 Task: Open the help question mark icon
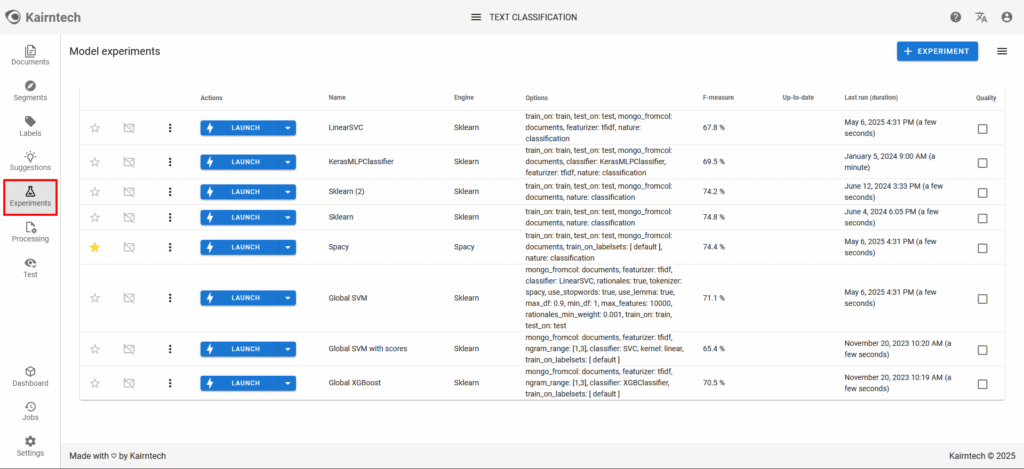(x=955, y=17)
